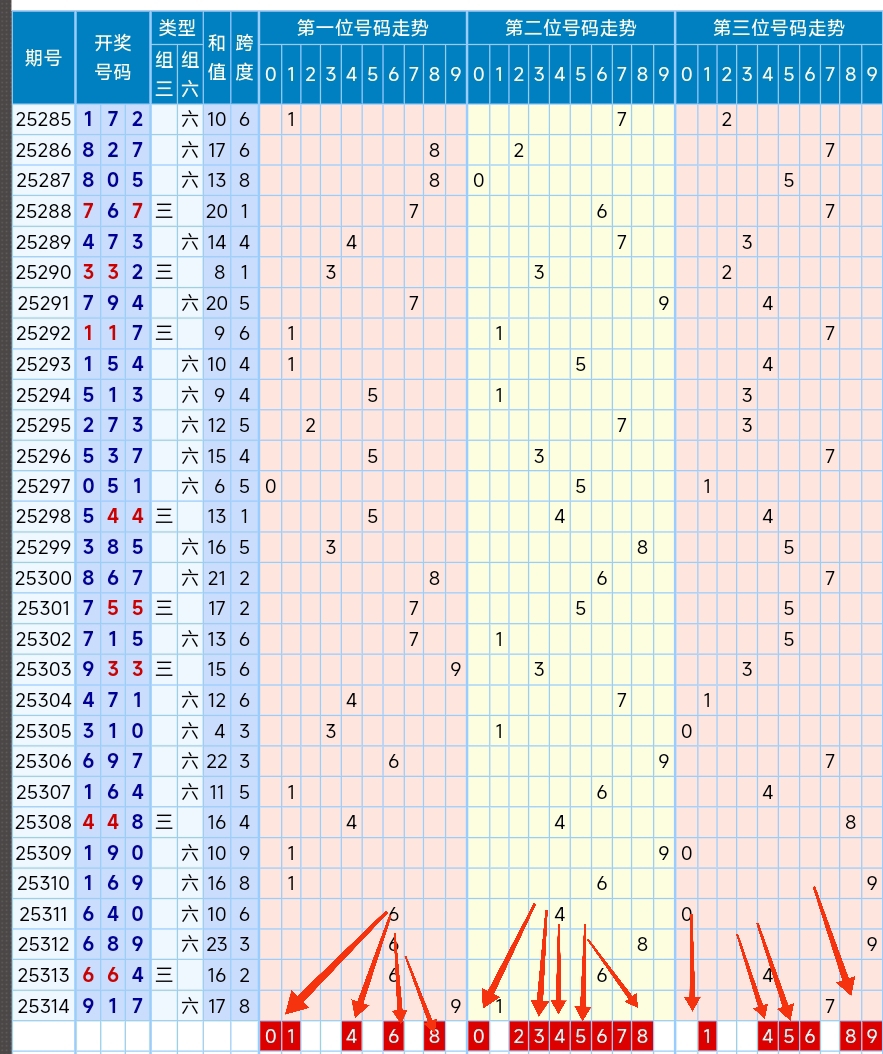Image resolution: width=883 pixels, height=1054 pixels.
Task: Click the 组六 sub-header under 类型
Action: click(190, 74)
